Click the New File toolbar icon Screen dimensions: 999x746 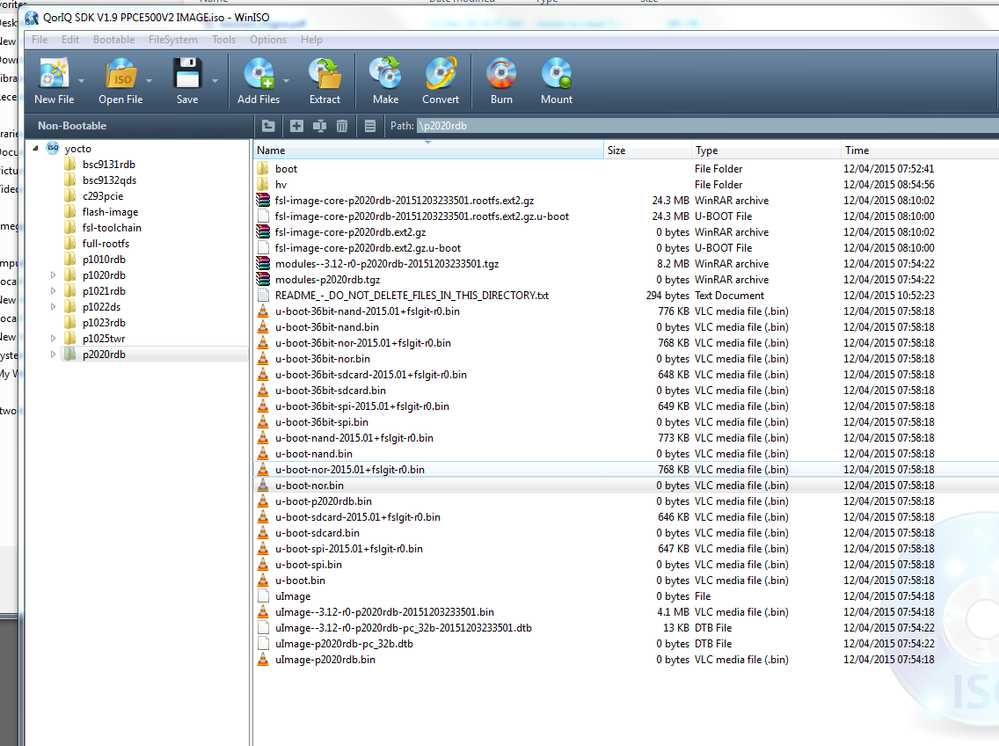54,73
